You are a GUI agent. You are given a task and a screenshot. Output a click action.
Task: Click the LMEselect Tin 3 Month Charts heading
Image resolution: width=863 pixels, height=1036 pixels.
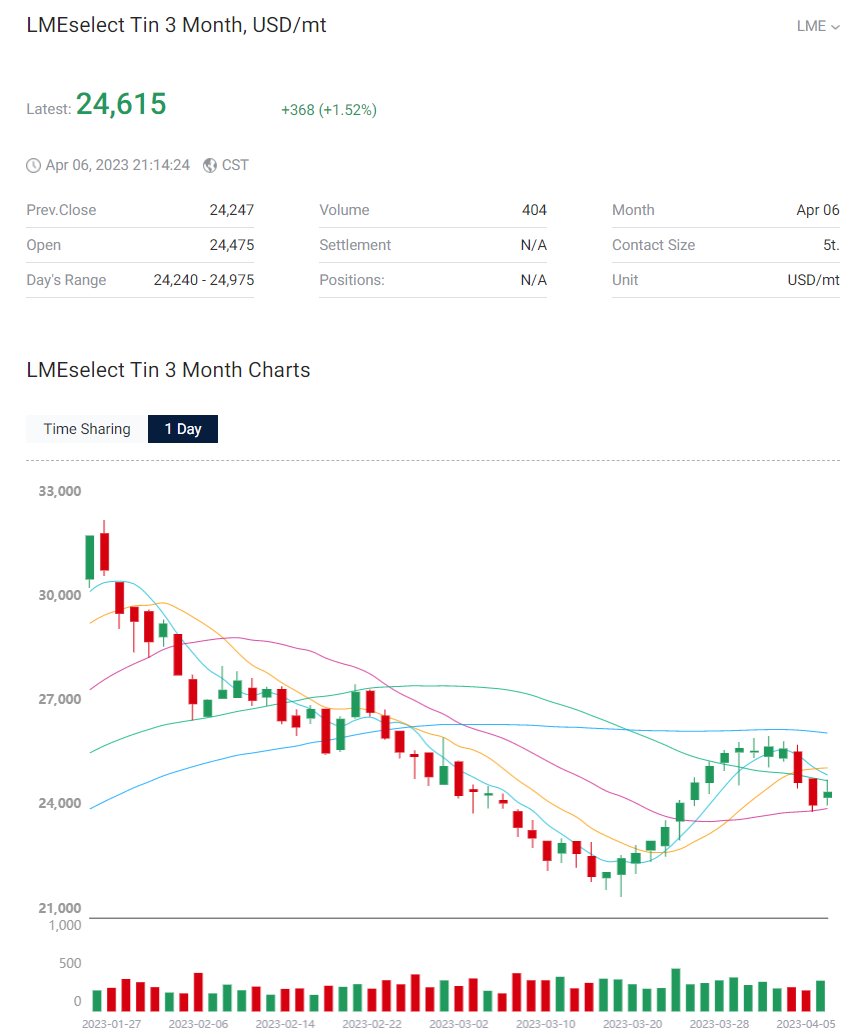click(x=168, y=370)
